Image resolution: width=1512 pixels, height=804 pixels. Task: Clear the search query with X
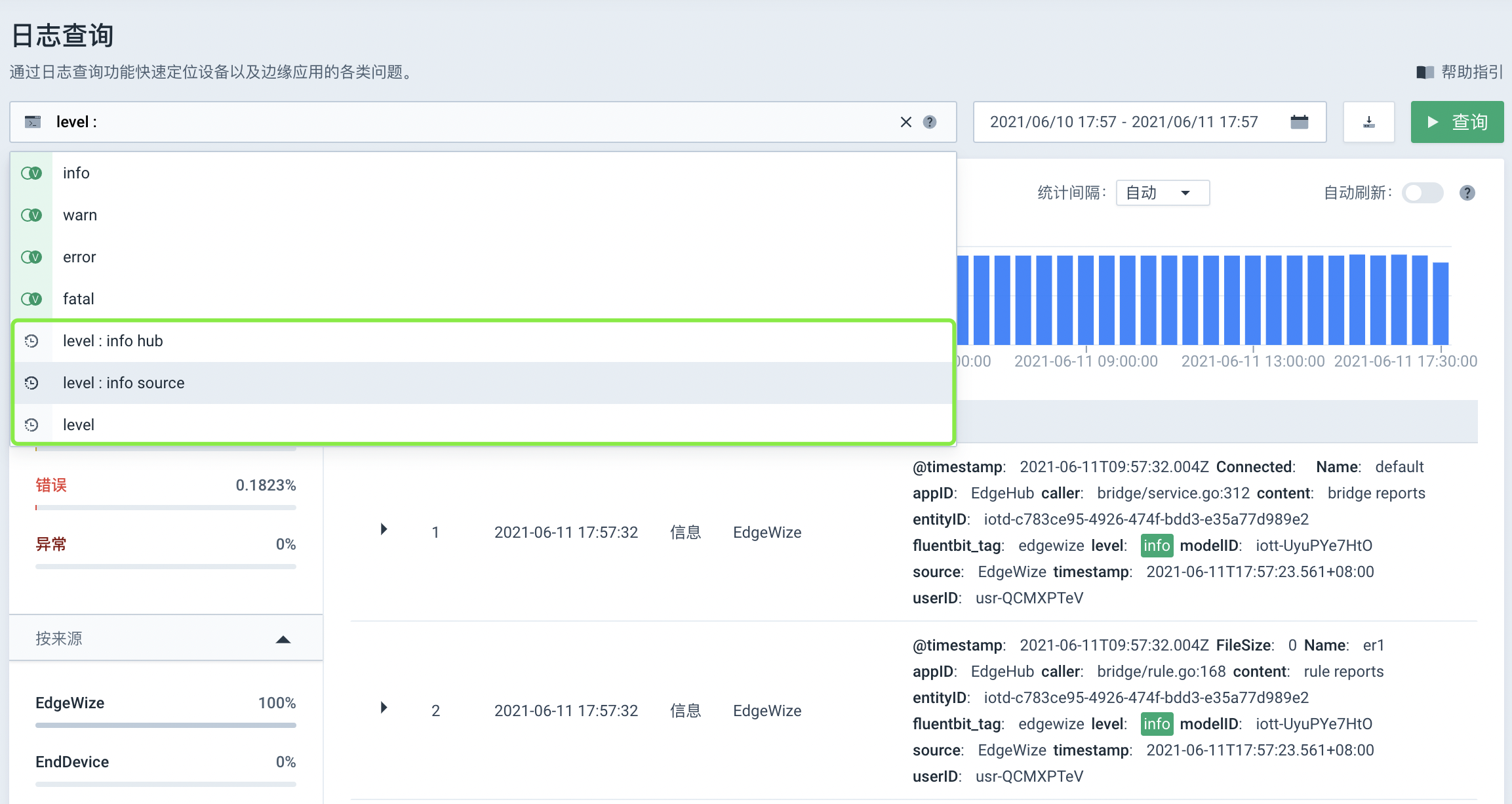[906, 122]
